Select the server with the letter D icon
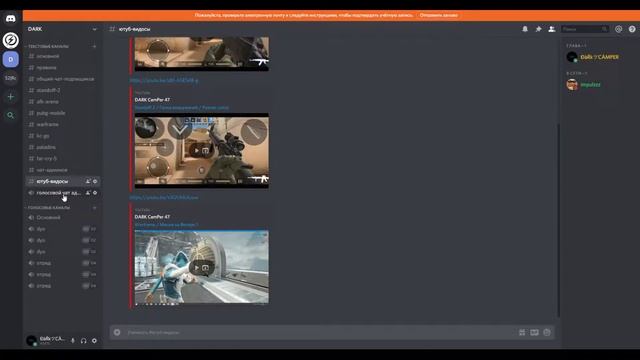640x360 pixels. coord(11,59)
